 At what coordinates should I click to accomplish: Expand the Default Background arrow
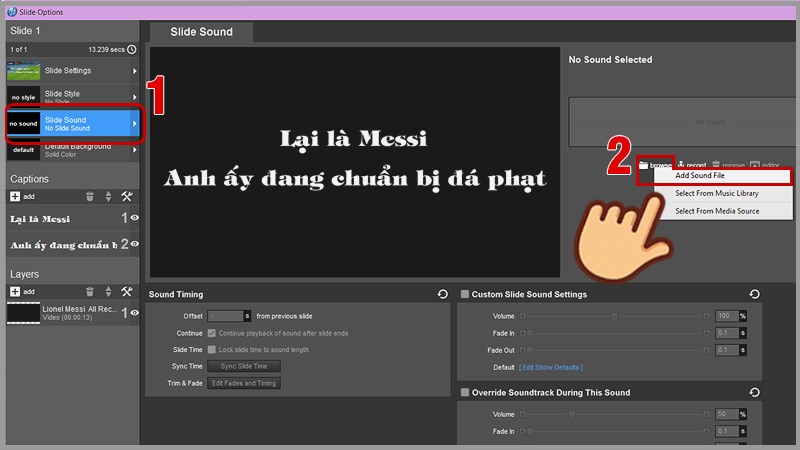click(x=135, y=150)
